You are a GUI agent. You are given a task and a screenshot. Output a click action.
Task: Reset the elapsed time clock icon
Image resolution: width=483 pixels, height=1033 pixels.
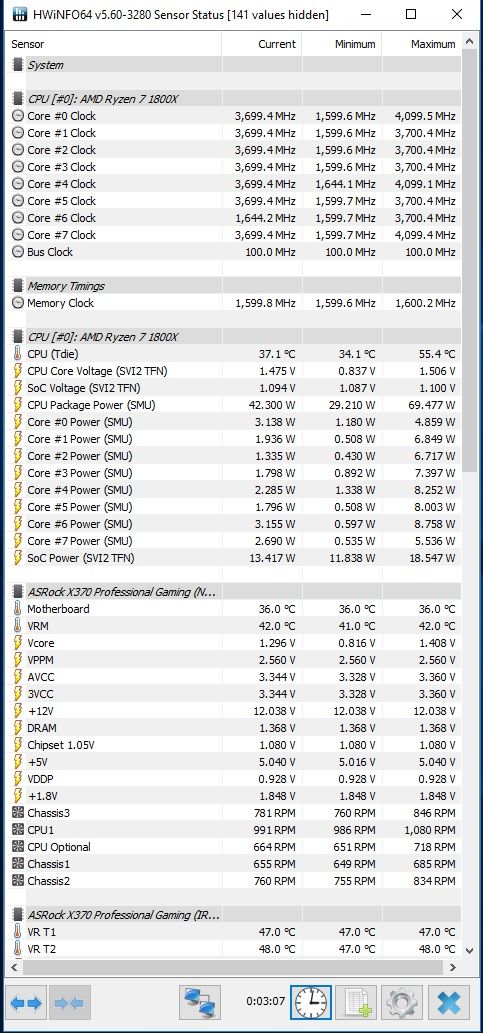pos(311,1003)
